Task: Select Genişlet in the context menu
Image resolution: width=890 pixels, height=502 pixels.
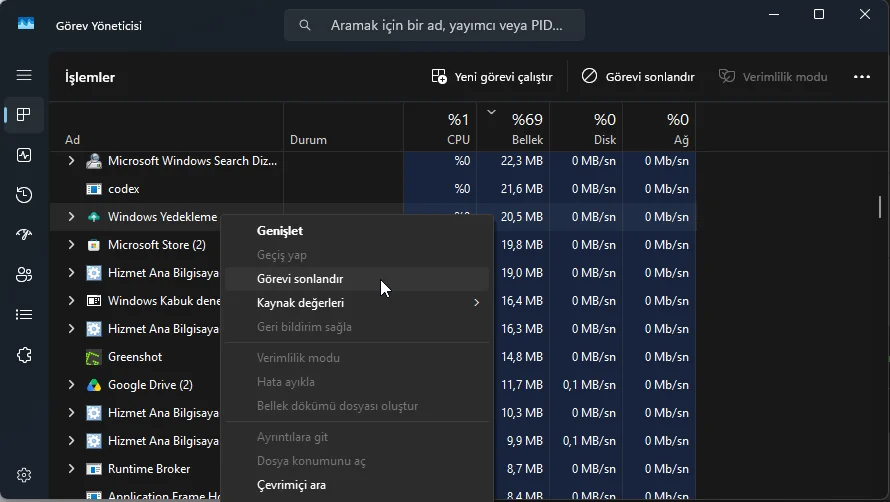Action: (356, 231)
